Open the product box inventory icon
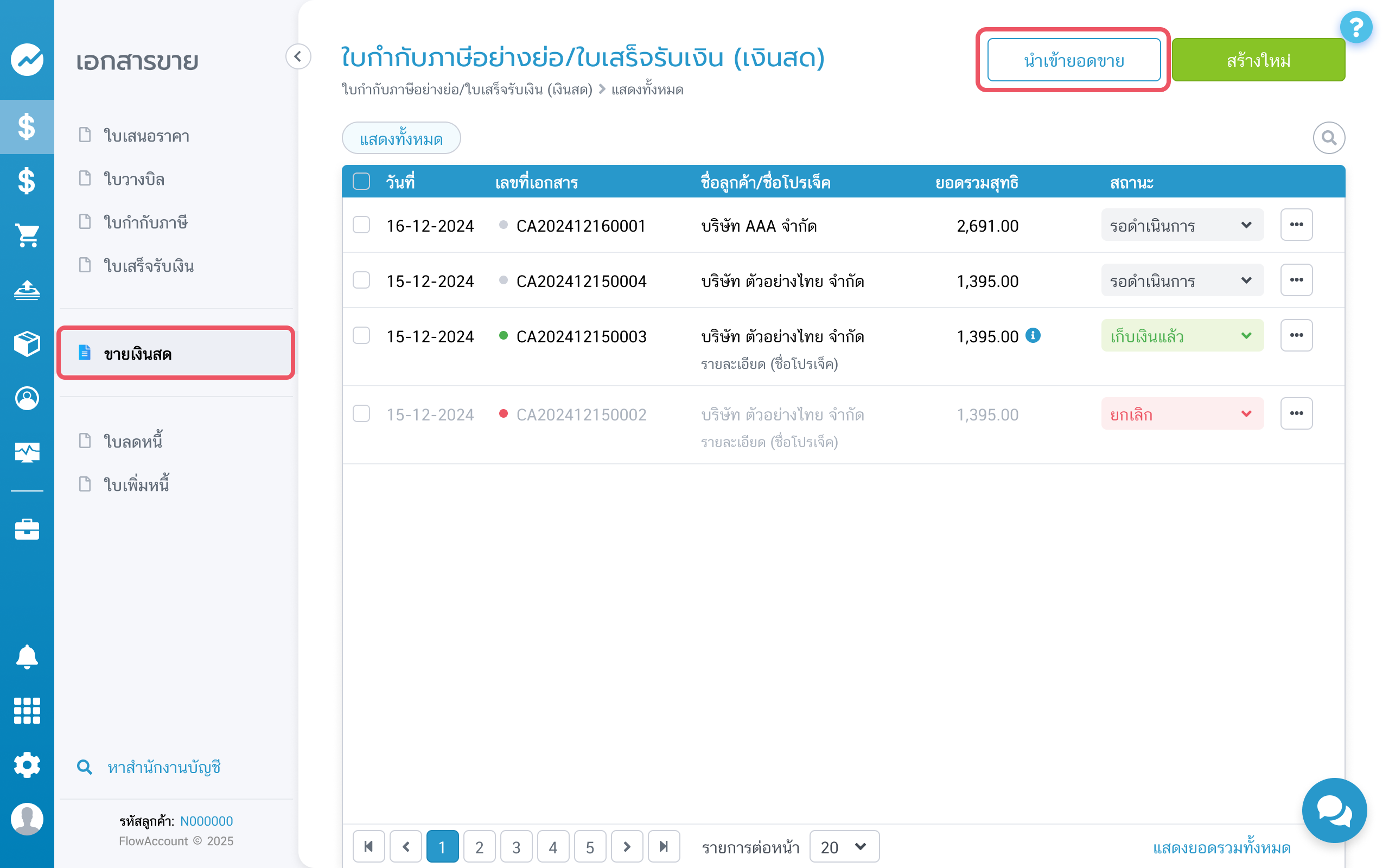This screenshot has width=1389, height=868. tap(27, 343)
